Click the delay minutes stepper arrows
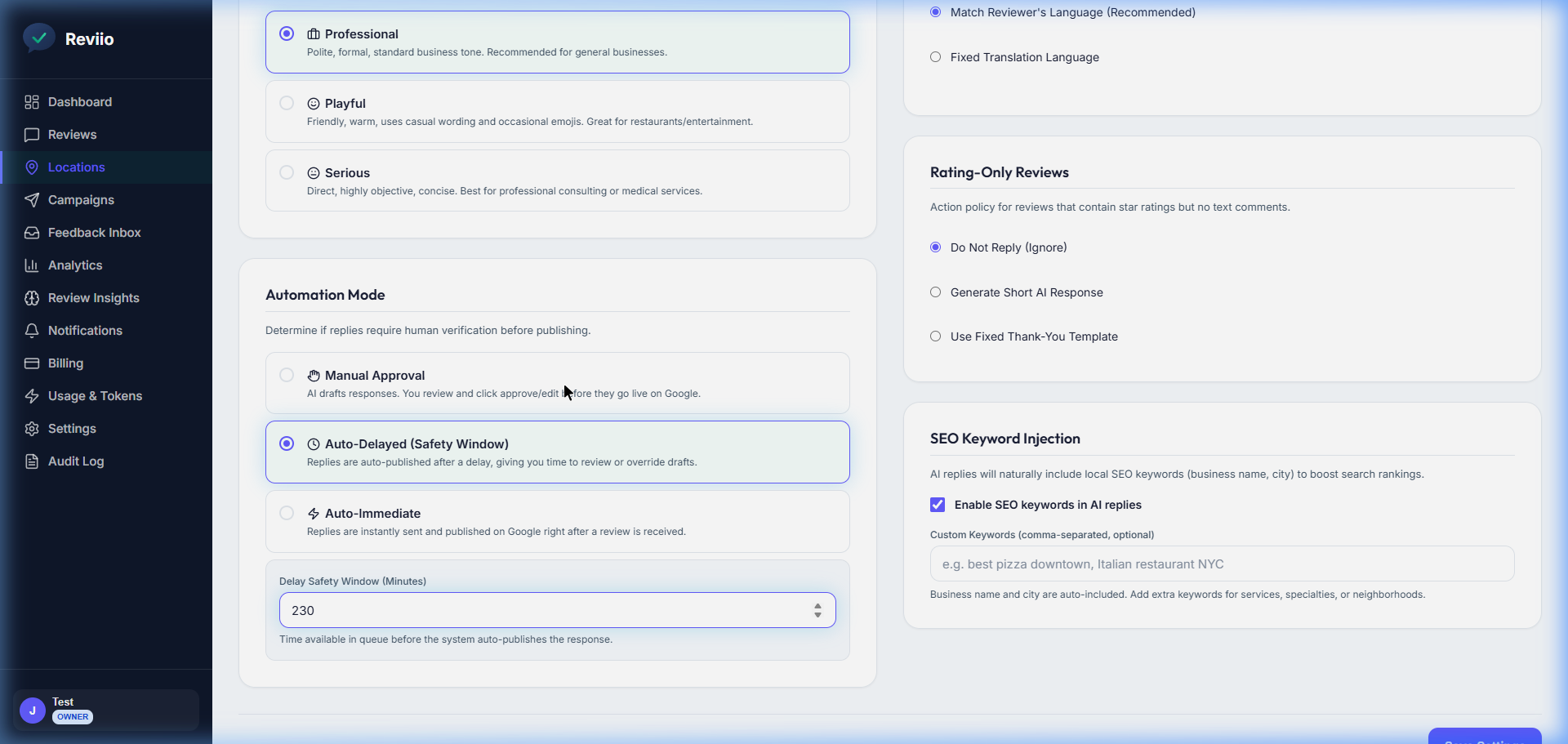 (817, 611)
